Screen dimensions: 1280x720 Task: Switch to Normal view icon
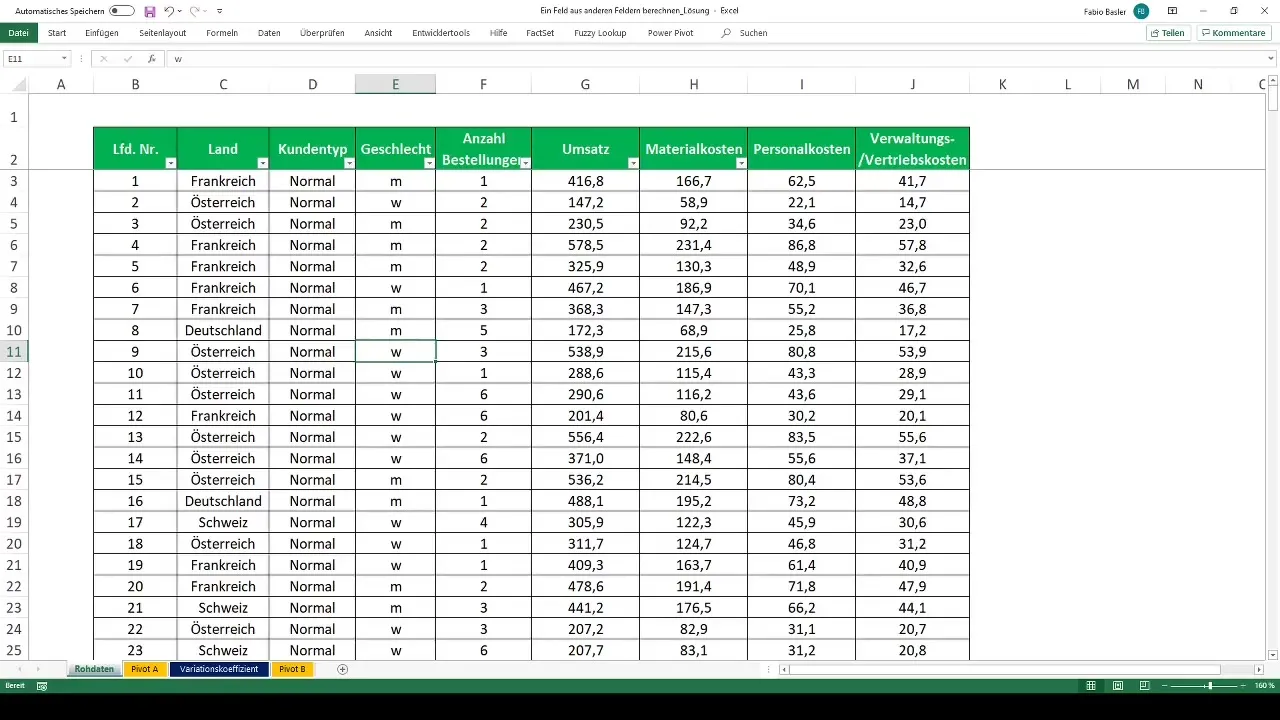click(x=1092, y=686)
